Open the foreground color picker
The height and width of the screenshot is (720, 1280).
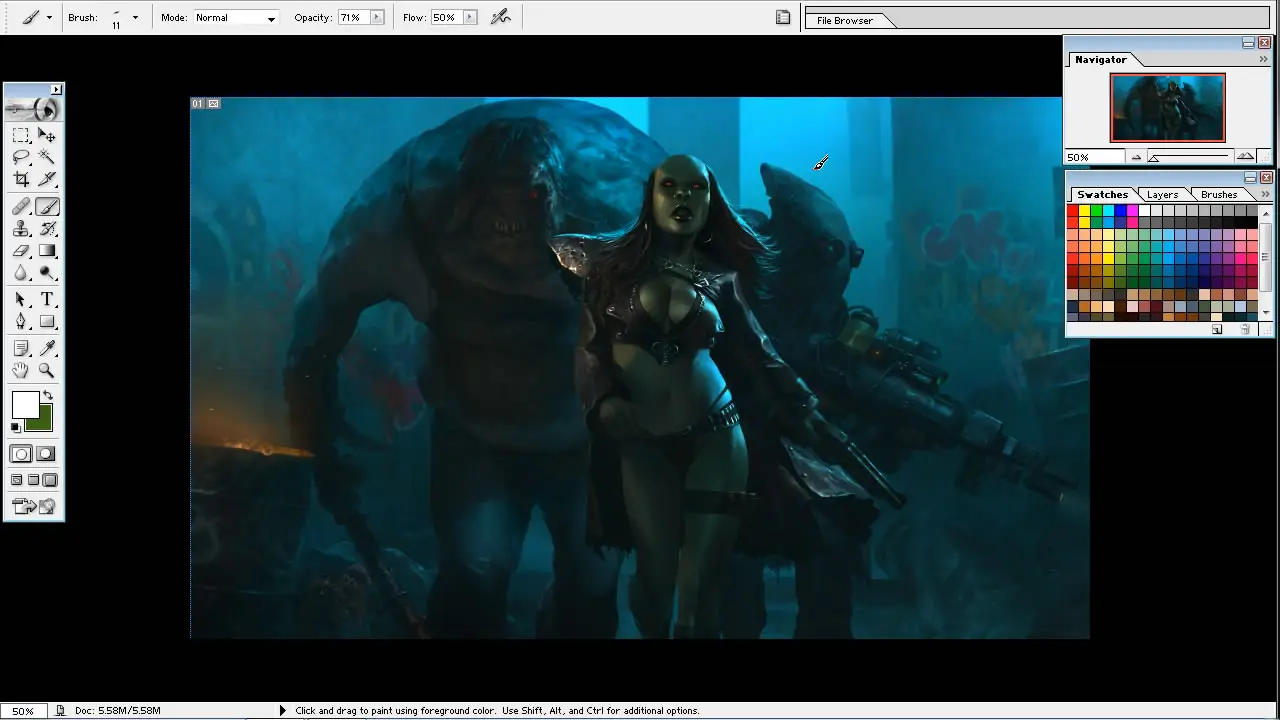(24, 404)
